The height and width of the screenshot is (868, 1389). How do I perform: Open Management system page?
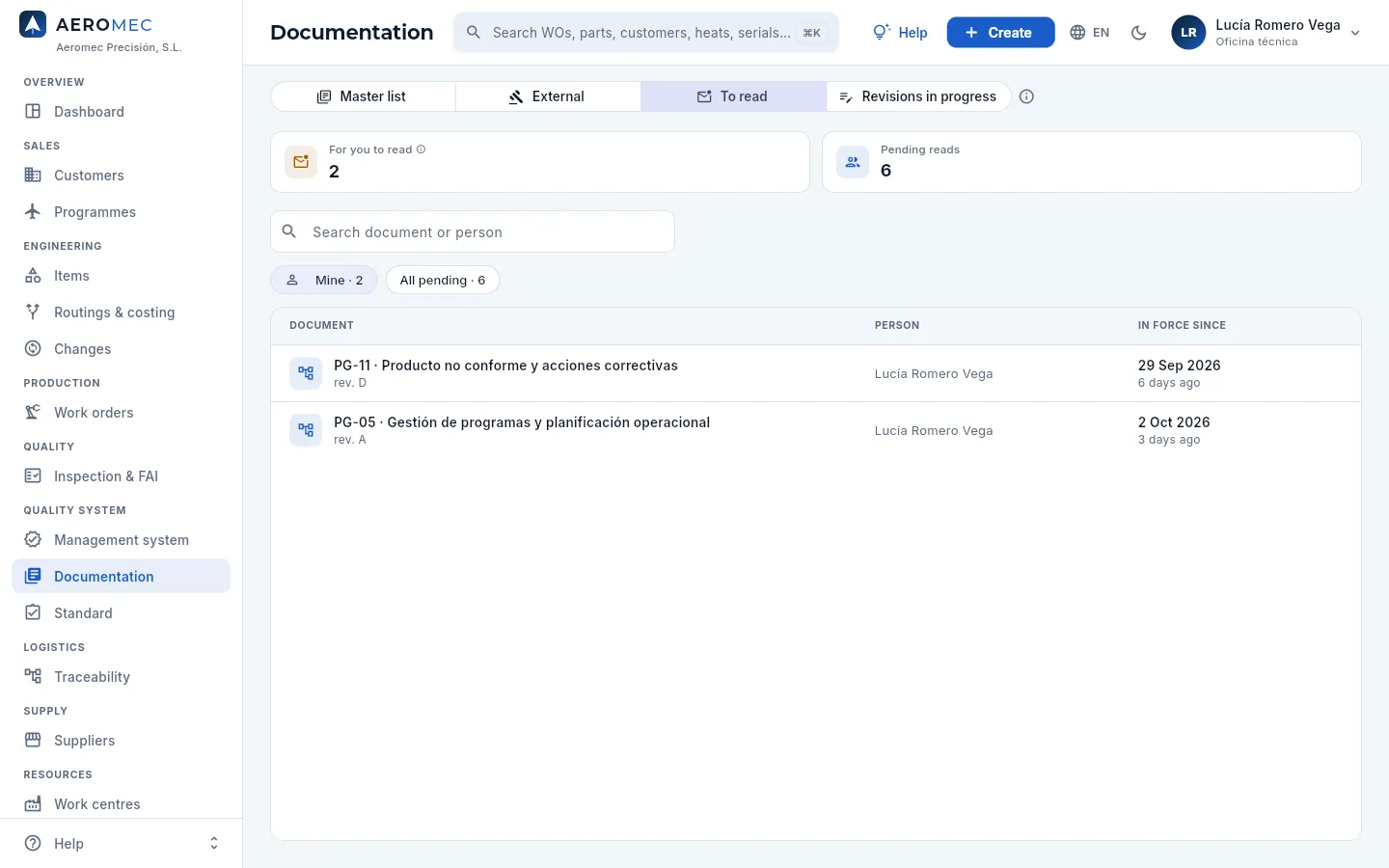[x=121, y=540]
